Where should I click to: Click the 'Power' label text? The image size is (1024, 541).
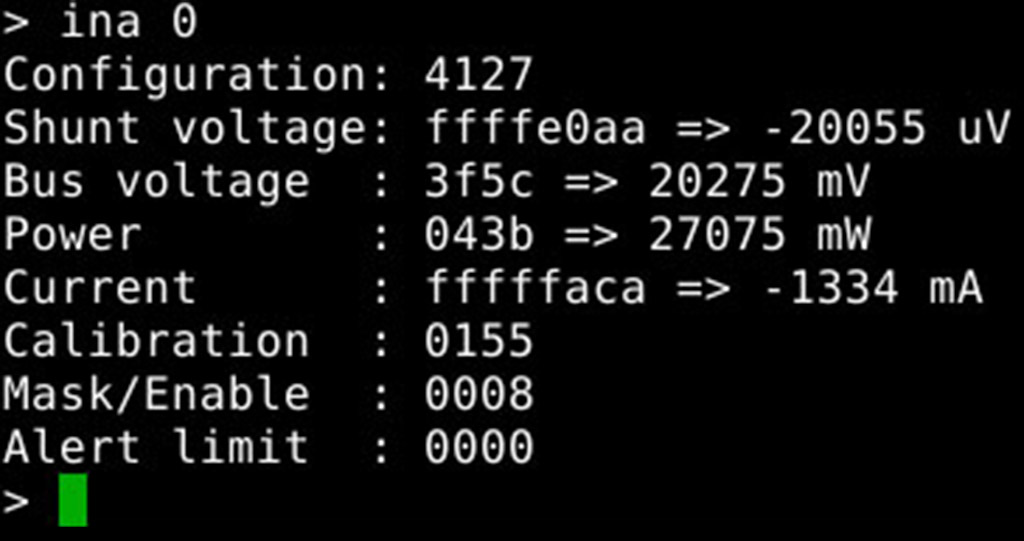pos(72,235)
